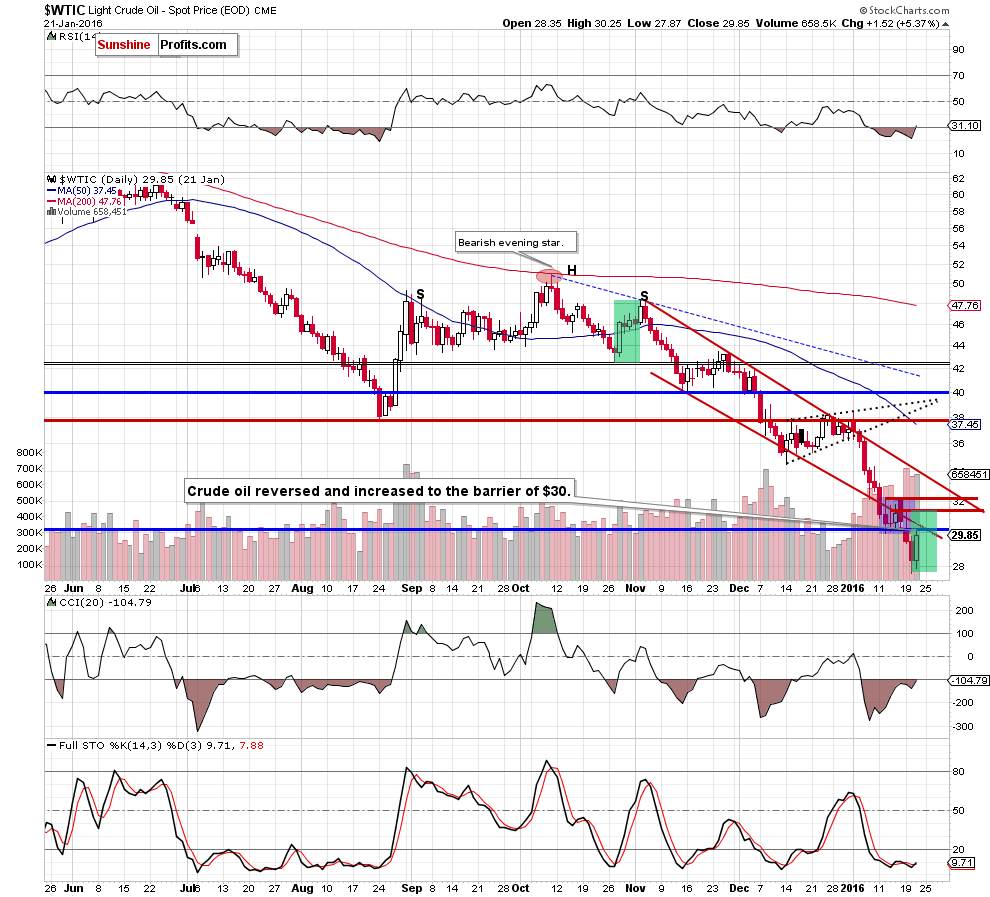Click the 'S' shoulder label above the September candles

(x=420, y=294)
